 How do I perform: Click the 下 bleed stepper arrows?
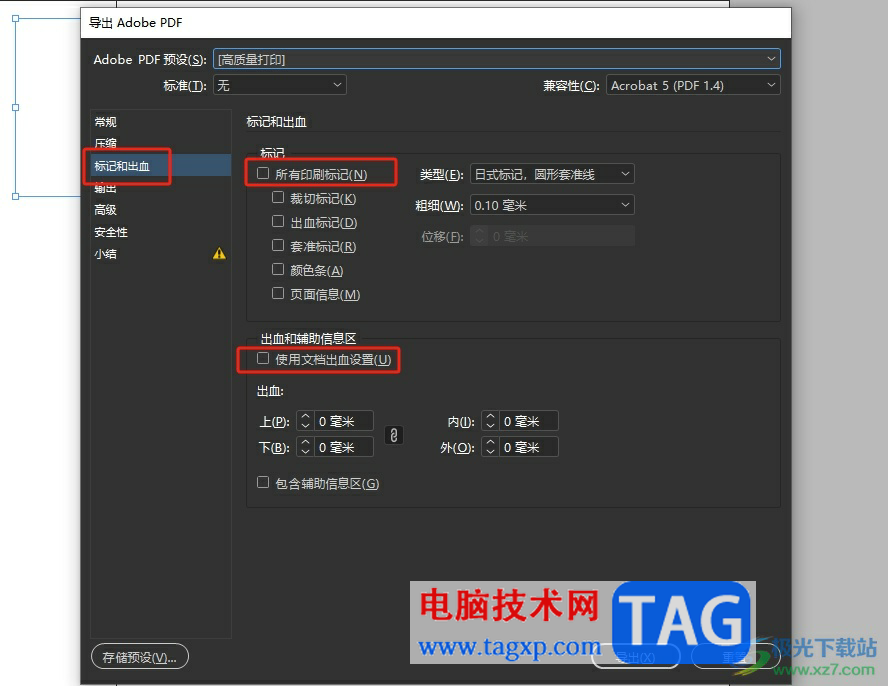pyautogui.click(x=305, y=447)
